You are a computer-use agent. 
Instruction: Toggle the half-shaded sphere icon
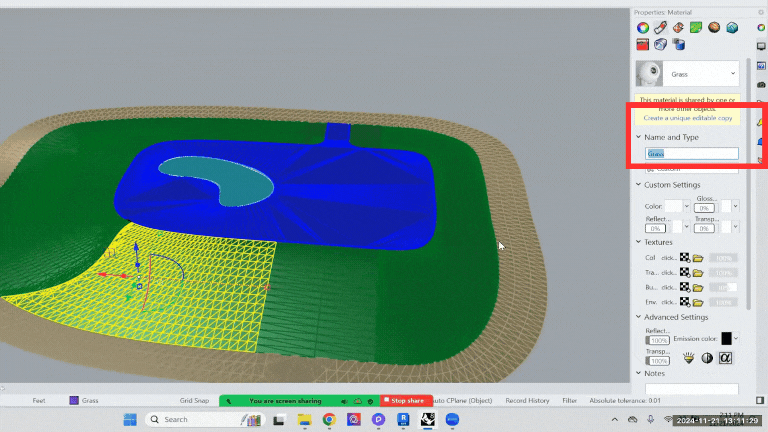click(707, 358)
